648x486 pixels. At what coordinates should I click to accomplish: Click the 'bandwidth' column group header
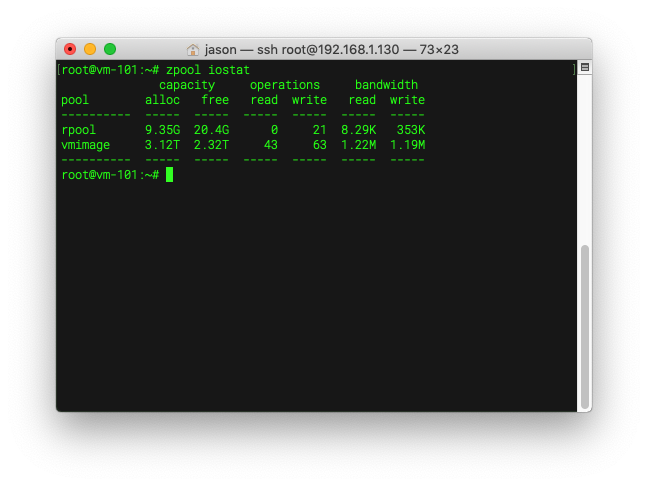[386, 85]
